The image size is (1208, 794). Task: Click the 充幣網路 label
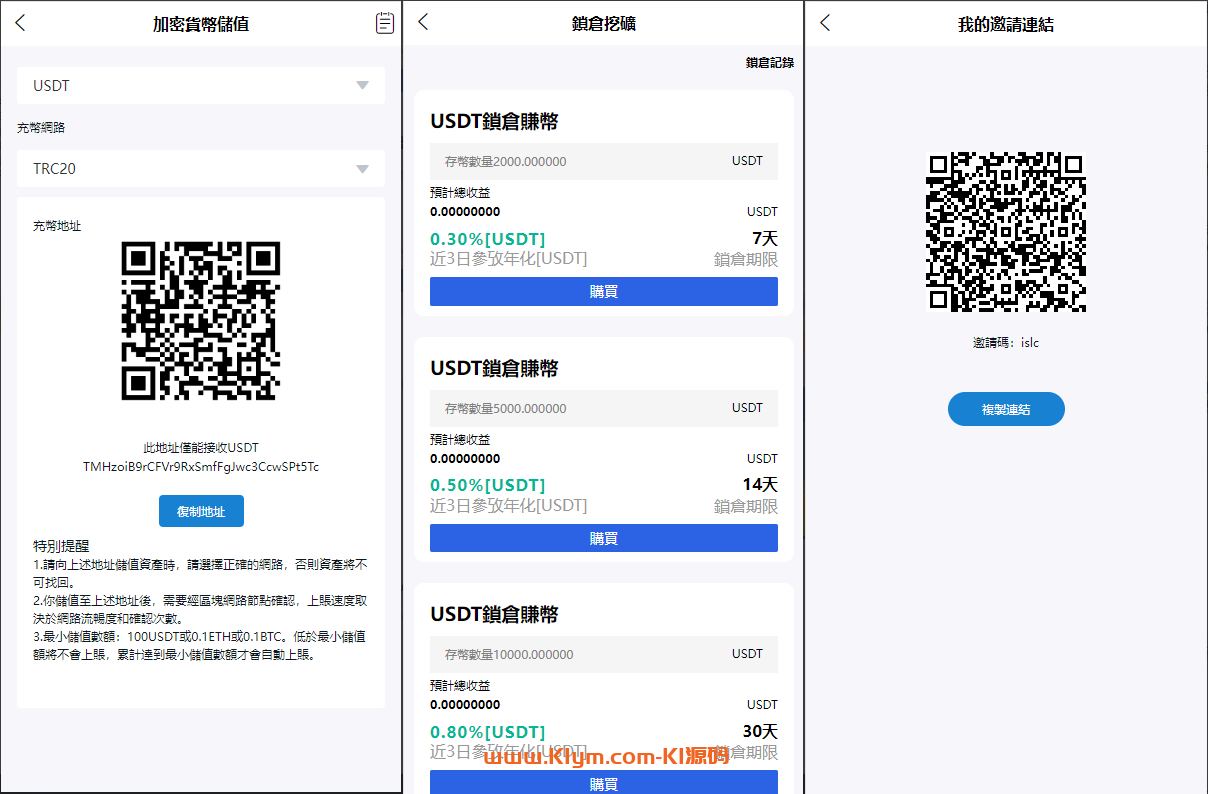tap(41, 128)
